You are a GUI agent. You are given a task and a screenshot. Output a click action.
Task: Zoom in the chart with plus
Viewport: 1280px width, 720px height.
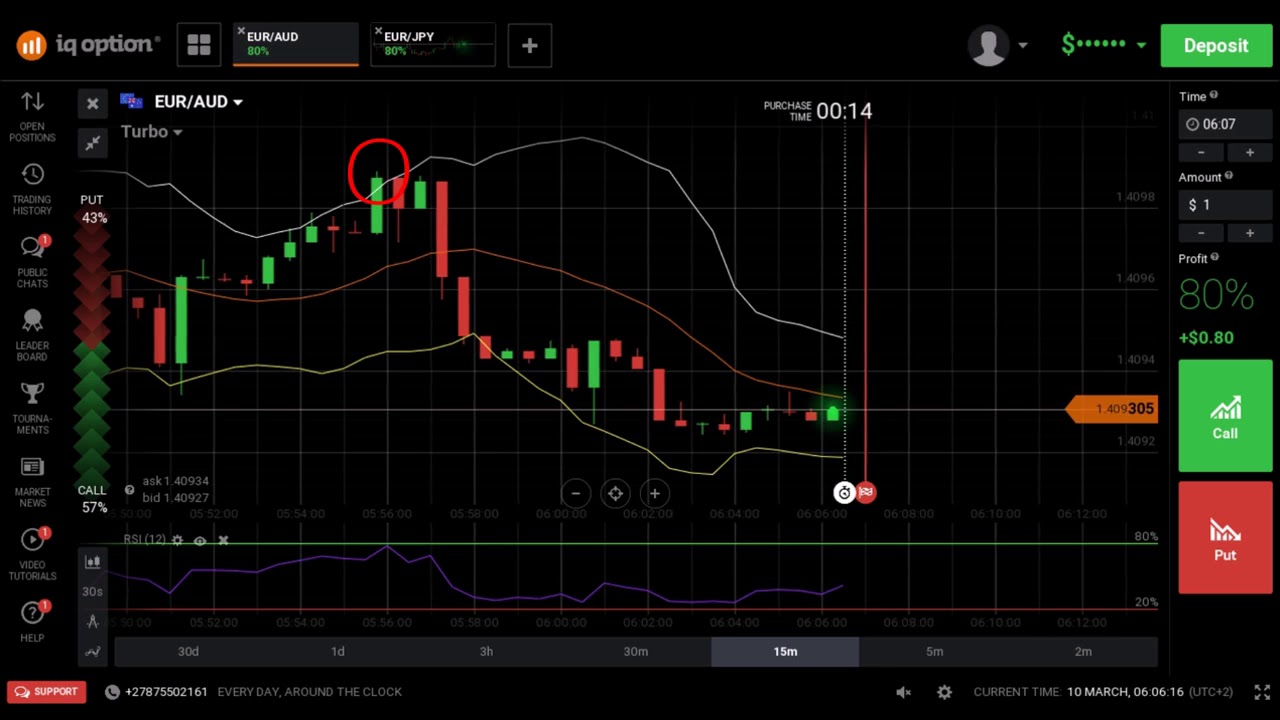pos(655,493)
